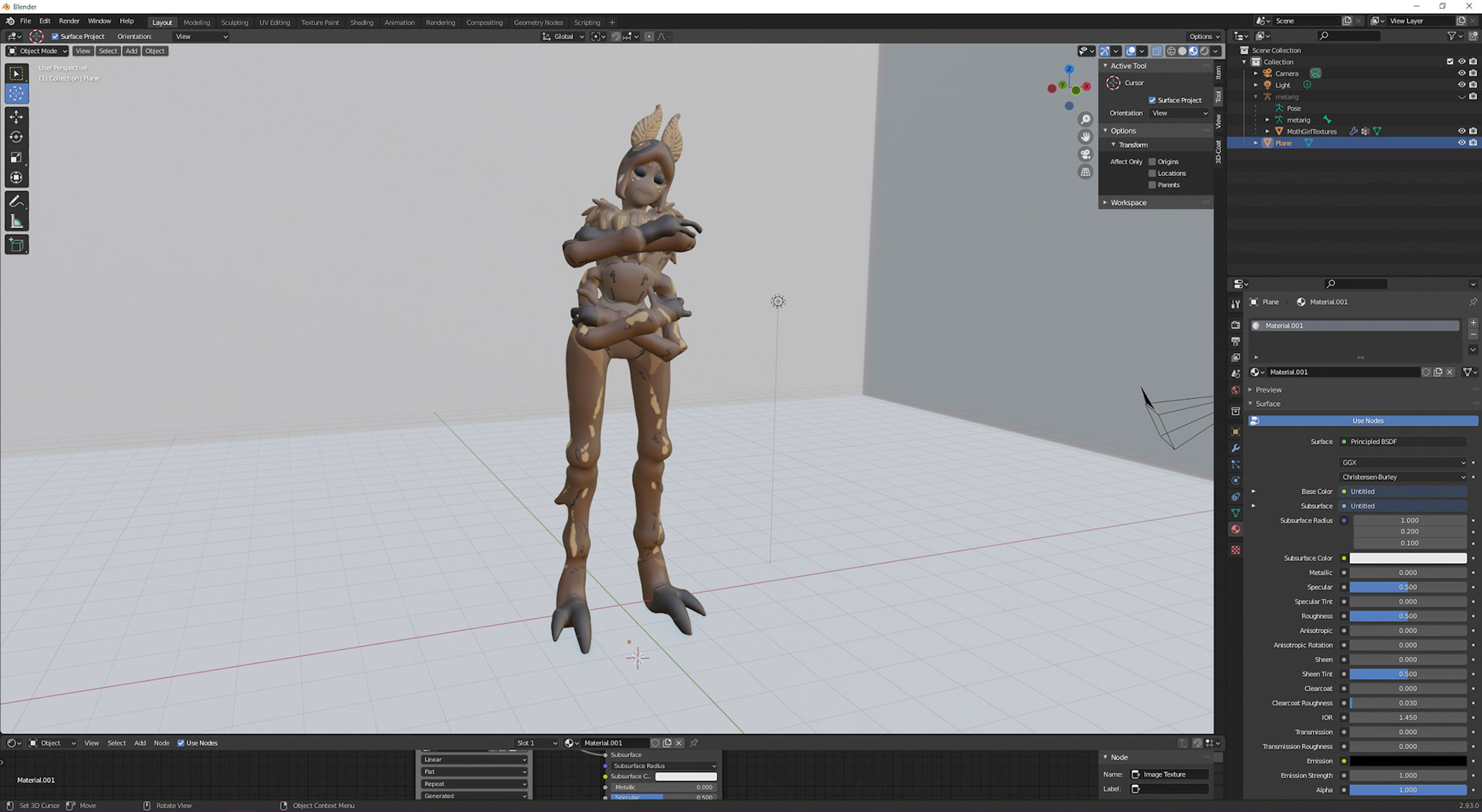Hide the Light object via eye icon

coord(1461,85)
